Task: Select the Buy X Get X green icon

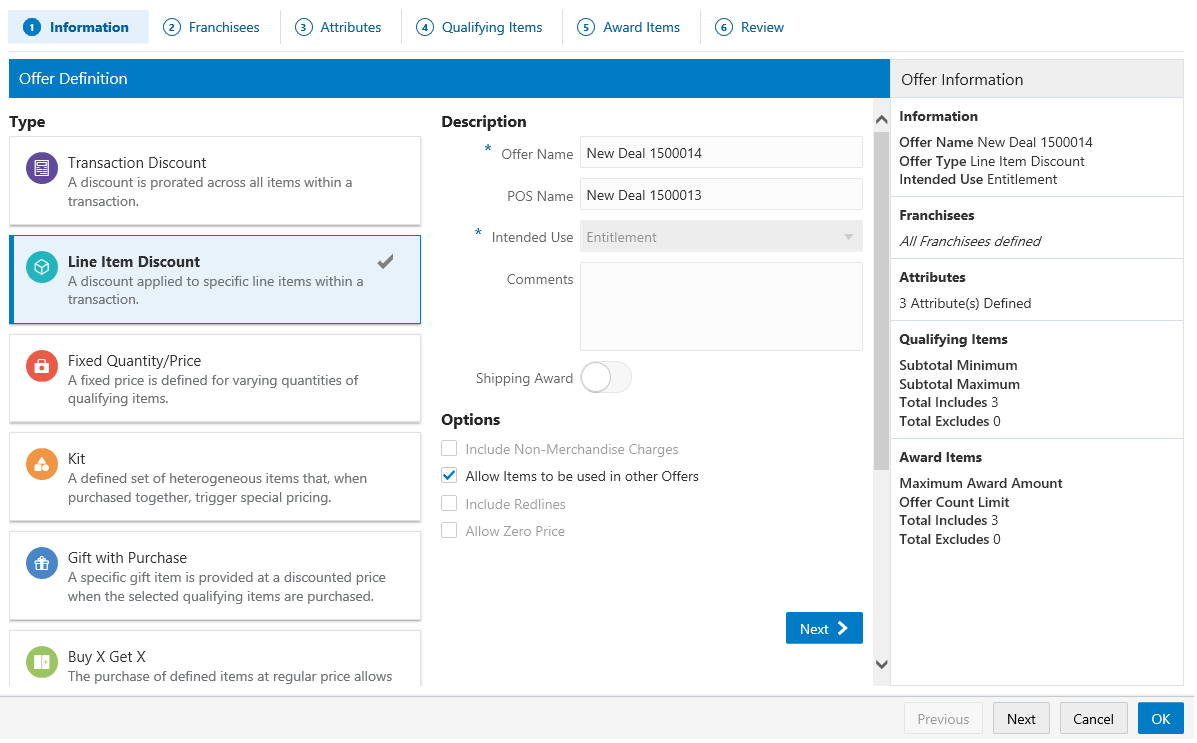Action: (42, 662)
